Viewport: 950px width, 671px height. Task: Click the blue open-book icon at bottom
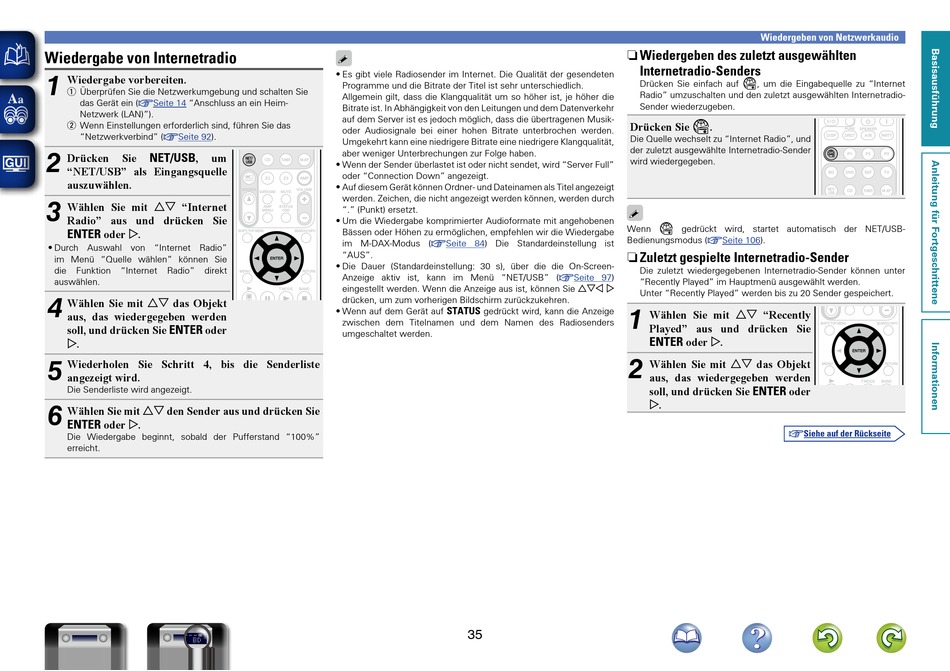[686, 638]
